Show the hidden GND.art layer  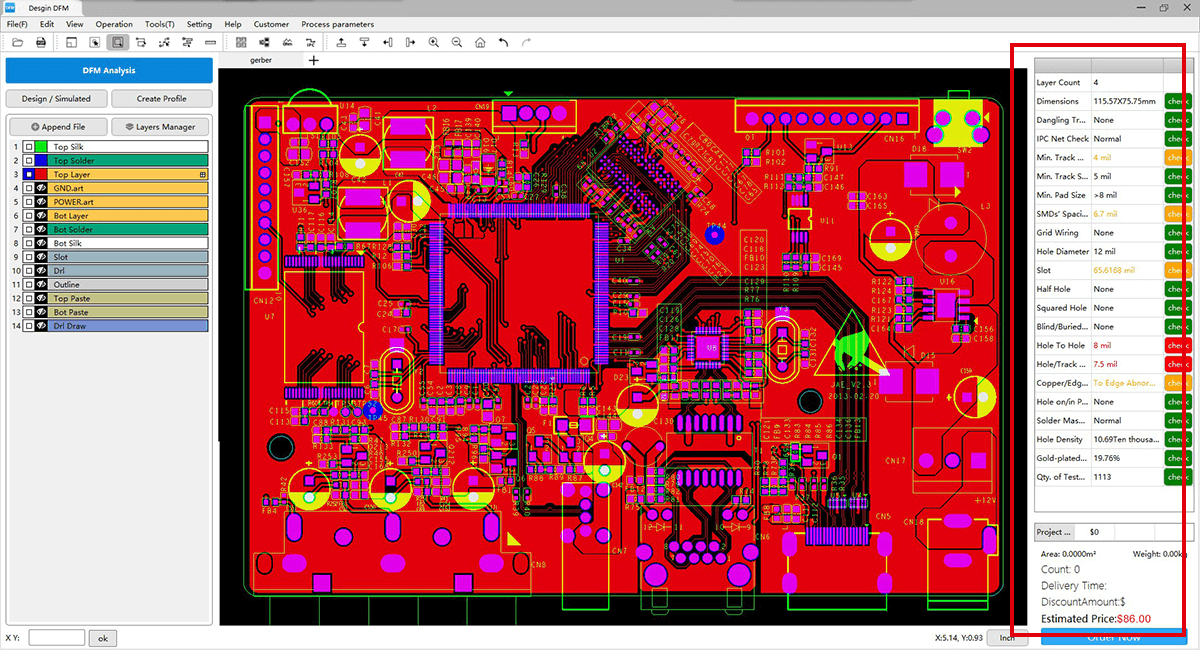click(43, 188)
